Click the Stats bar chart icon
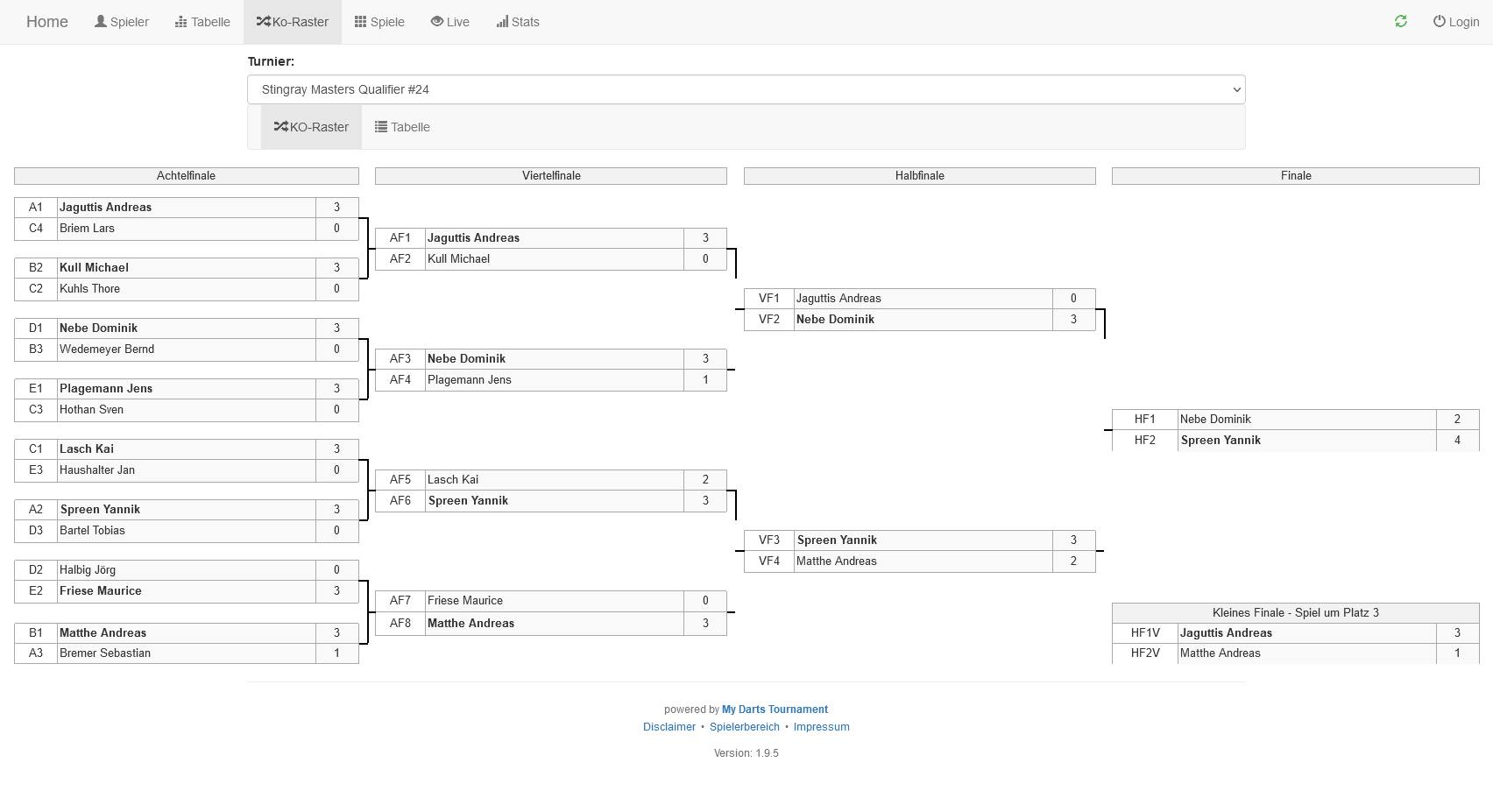 pos(502,22)
